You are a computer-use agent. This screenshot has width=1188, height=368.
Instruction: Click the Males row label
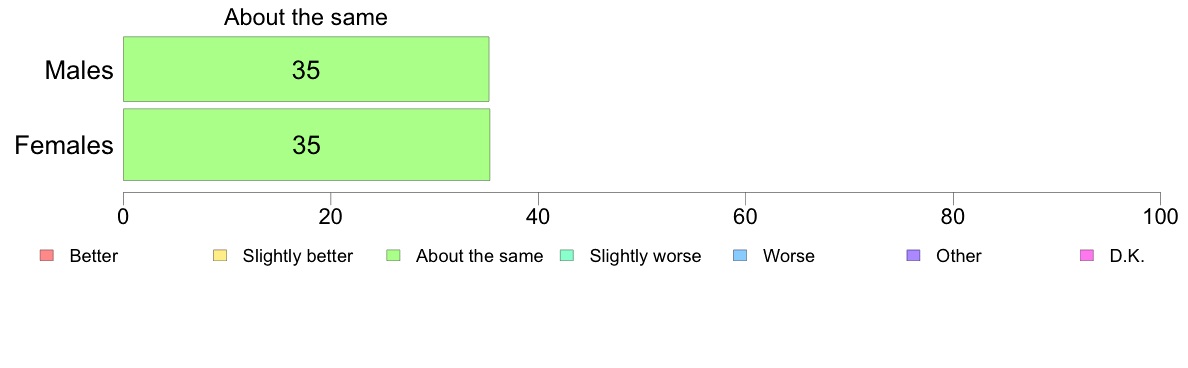[x=80, y=70]
